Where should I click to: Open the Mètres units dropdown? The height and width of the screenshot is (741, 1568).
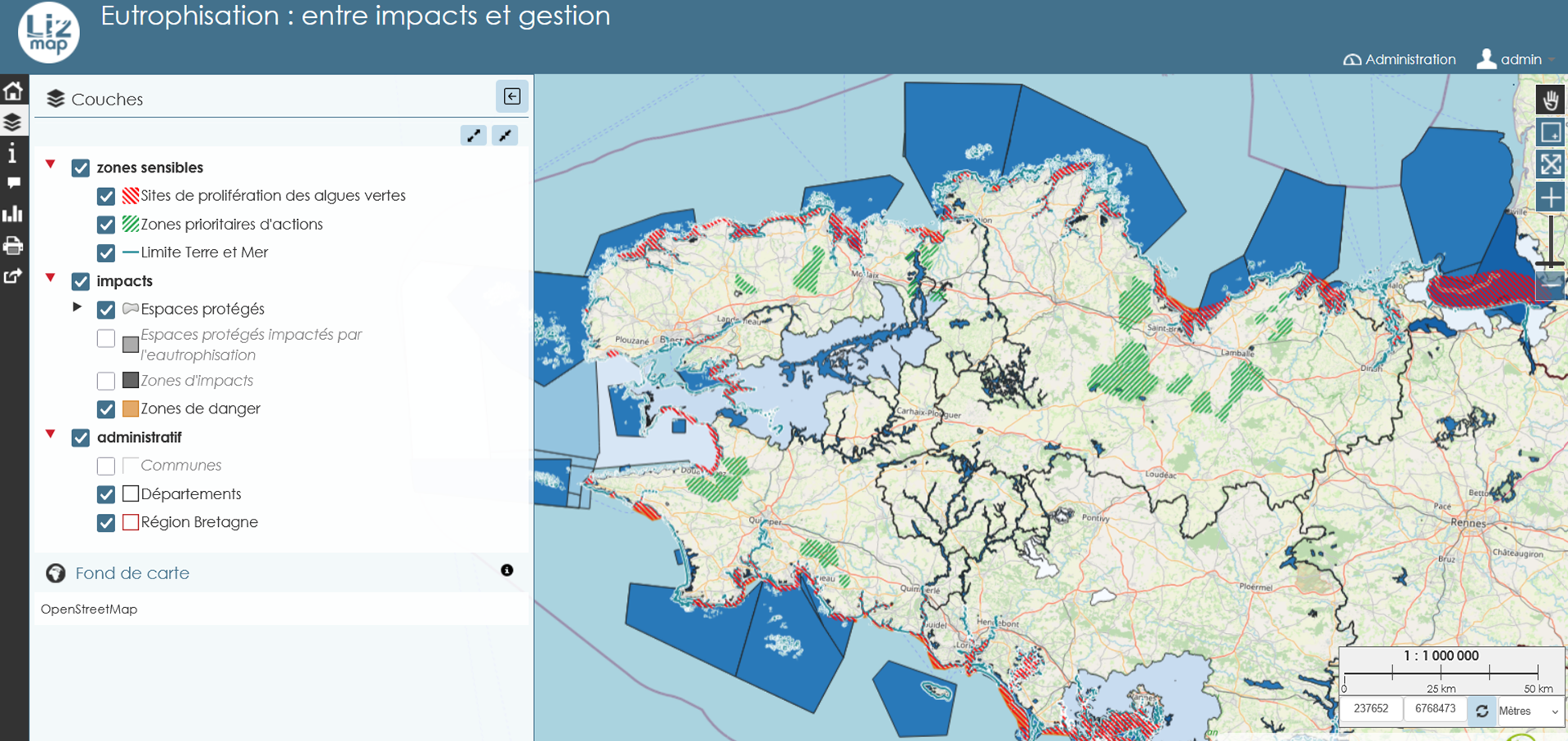[x=1529, y=711]
